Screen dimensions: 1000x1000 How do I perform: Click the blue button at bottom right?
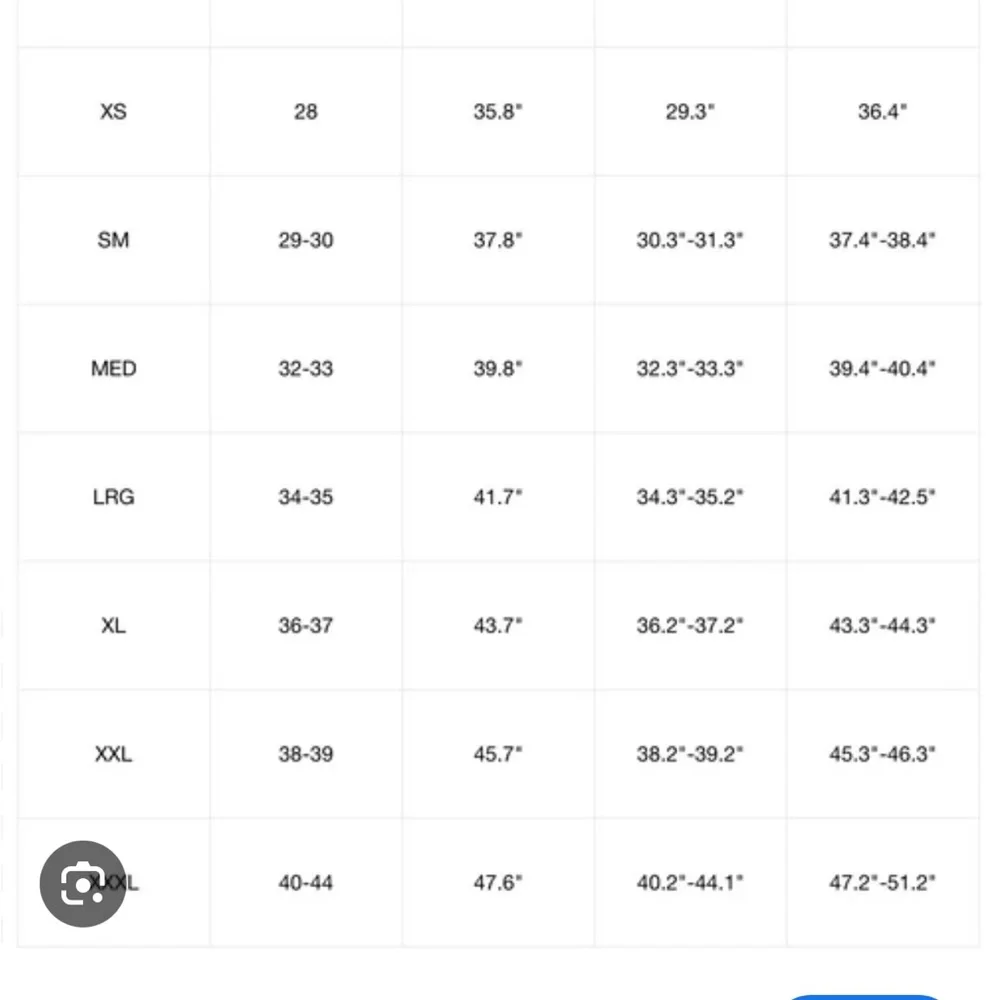(864, 996)
